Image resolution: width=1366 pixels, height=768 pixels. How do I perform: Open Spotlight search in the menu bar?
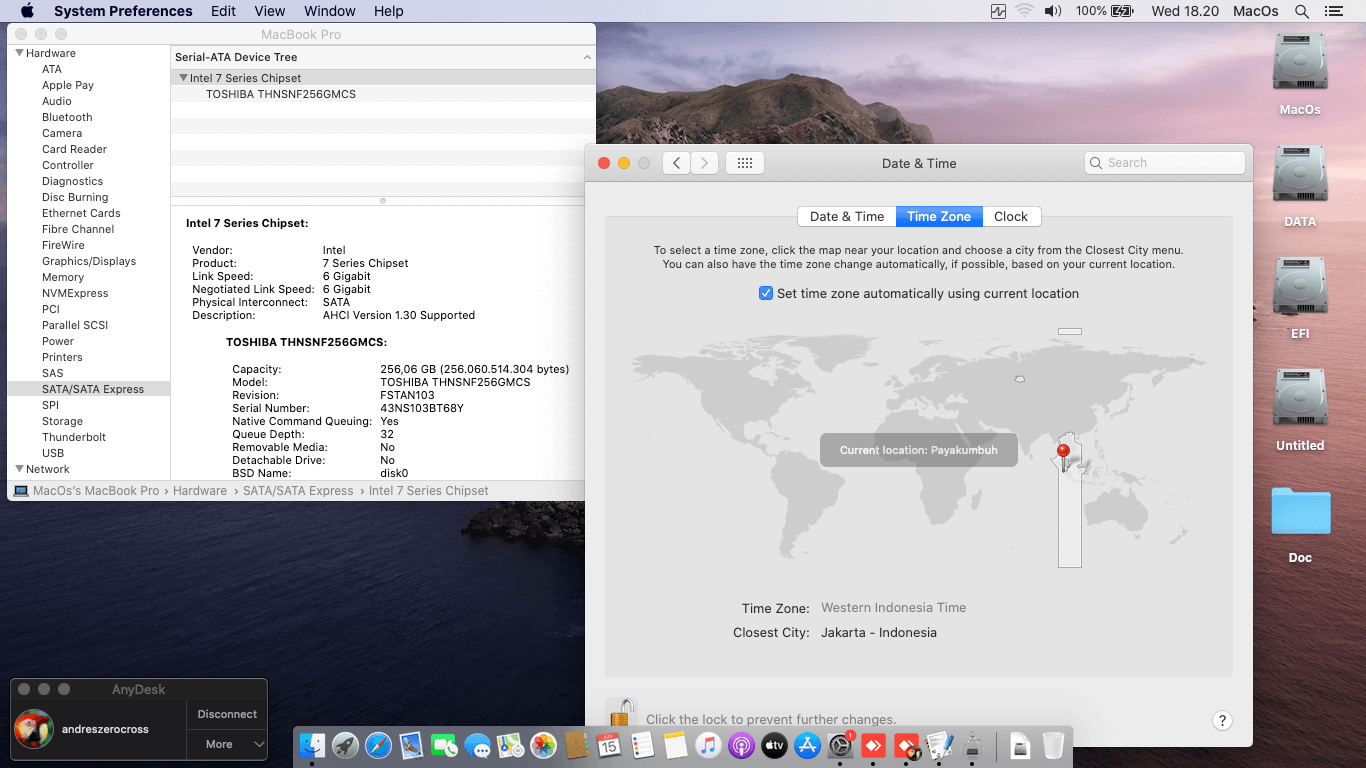click(1301, 11)
